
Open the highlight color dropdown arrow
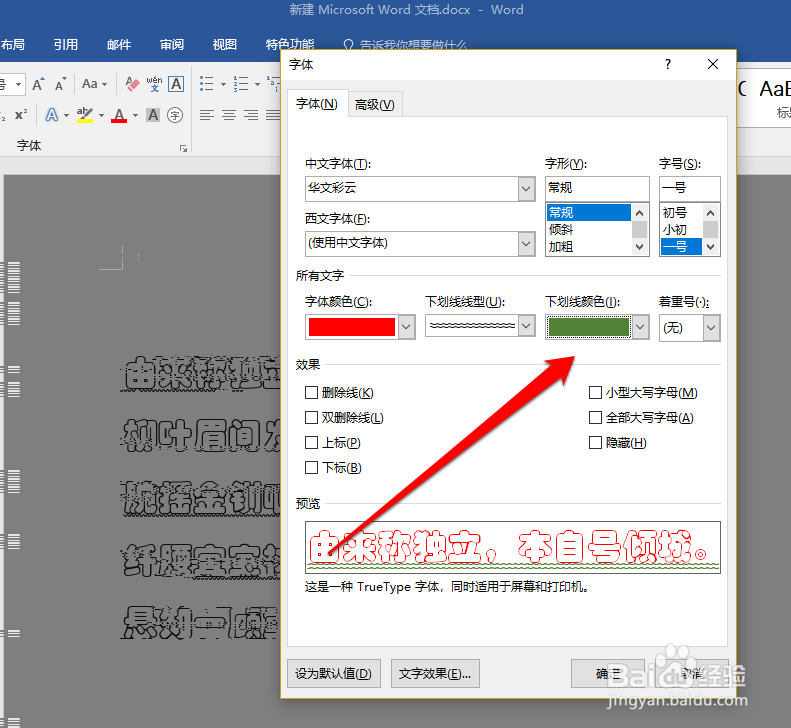tap(101, 116)
